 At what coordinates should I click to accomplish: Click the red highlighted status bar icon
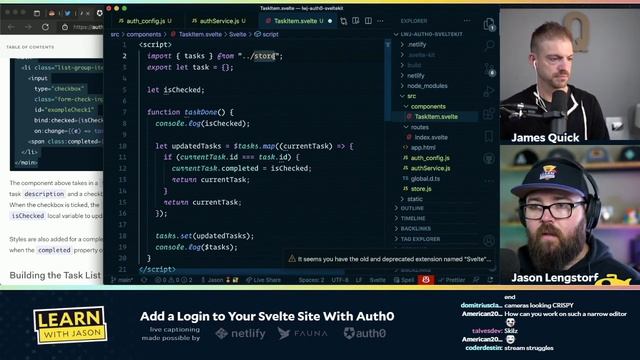(426, 280)
